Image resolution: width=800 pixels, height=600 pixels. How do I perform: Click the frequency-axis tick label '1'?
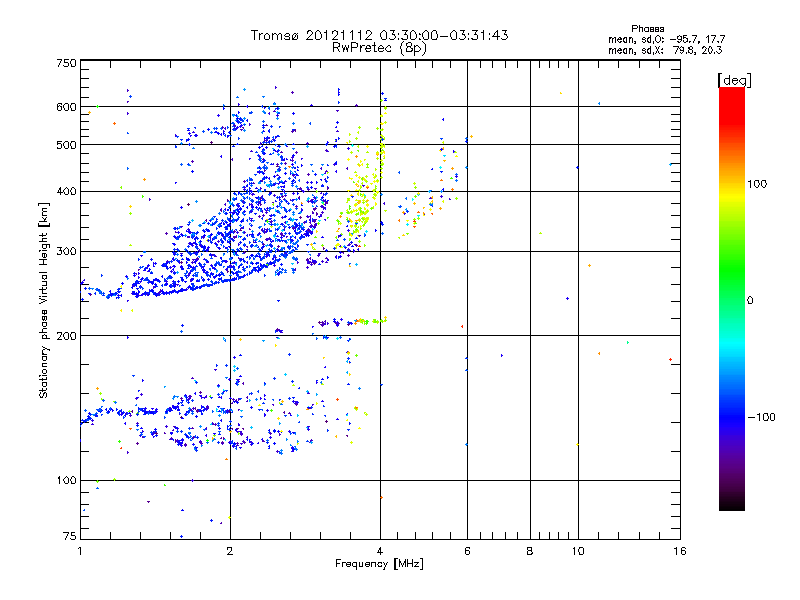pos(80,551)
